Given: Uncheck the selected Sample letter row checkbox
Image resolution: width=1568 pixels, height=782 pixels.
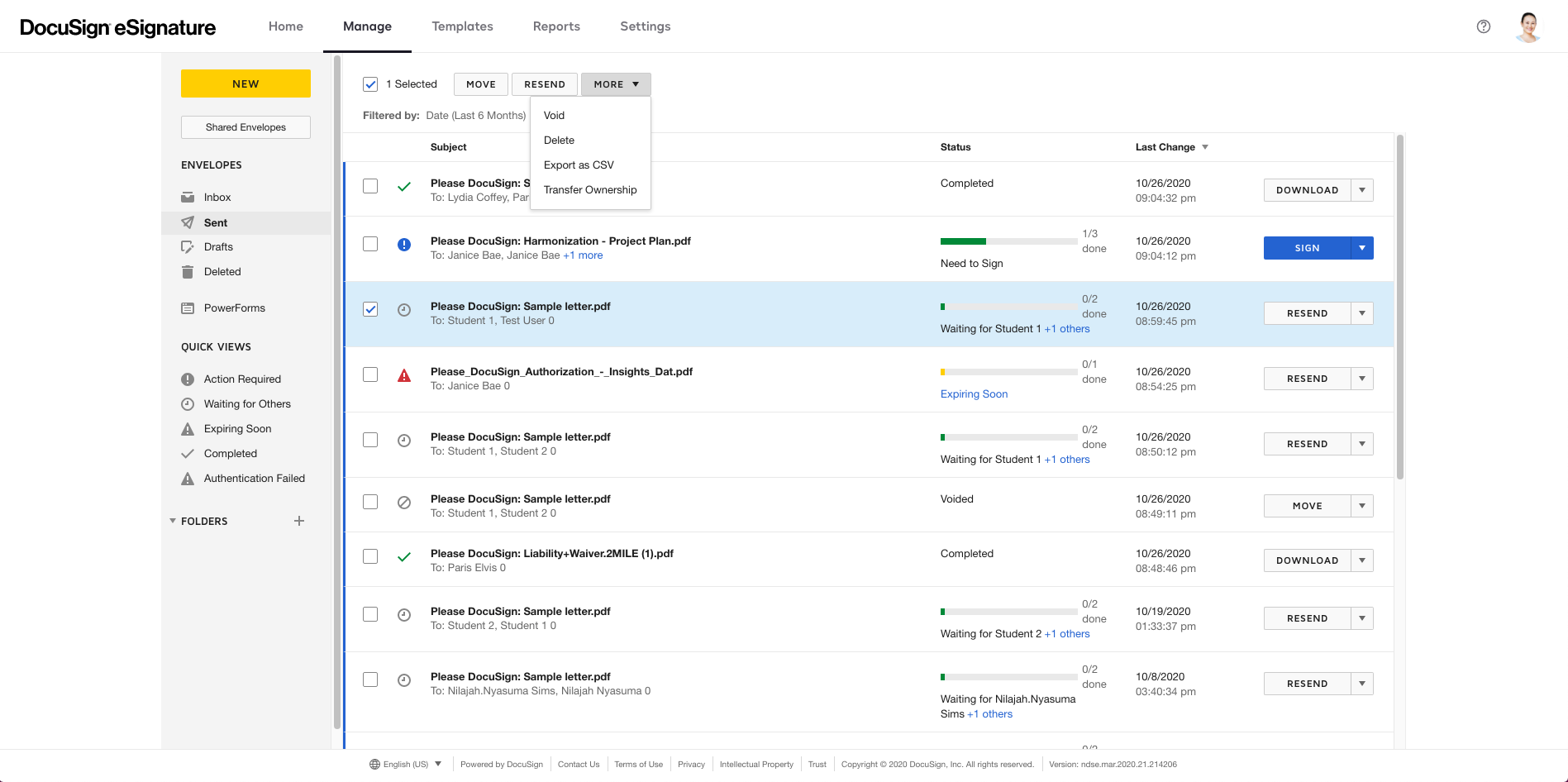Looking at the screenshot, I should (370, 309).
